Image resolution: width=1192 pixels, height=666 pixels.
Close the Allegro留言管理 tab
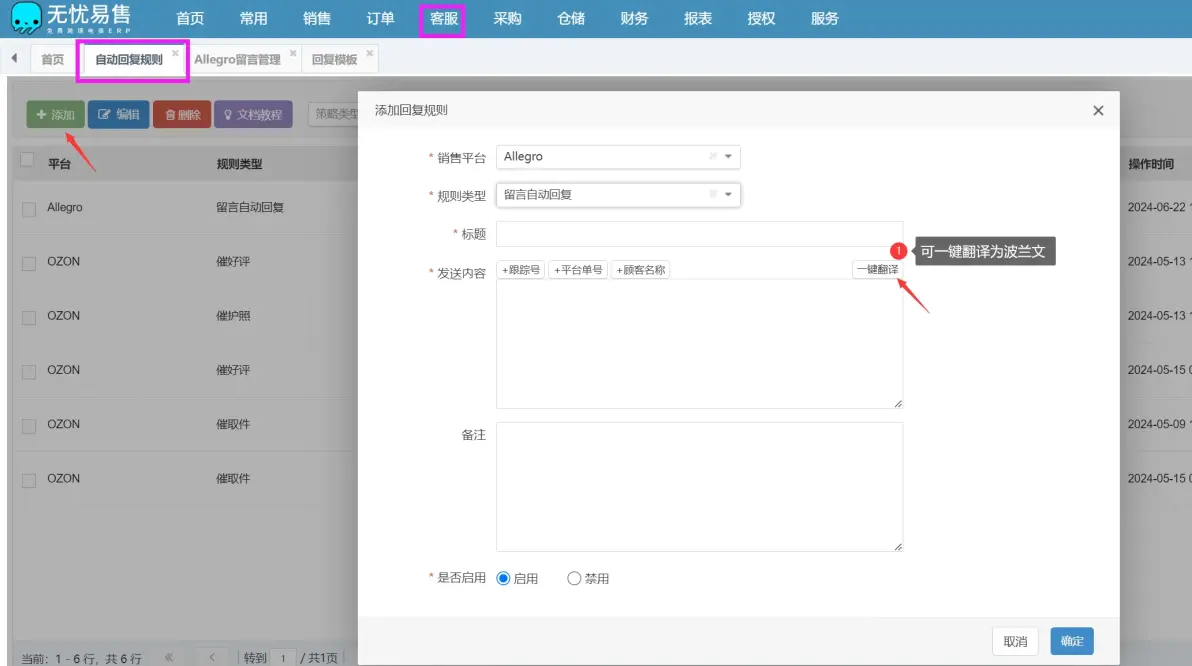point(293,53)
